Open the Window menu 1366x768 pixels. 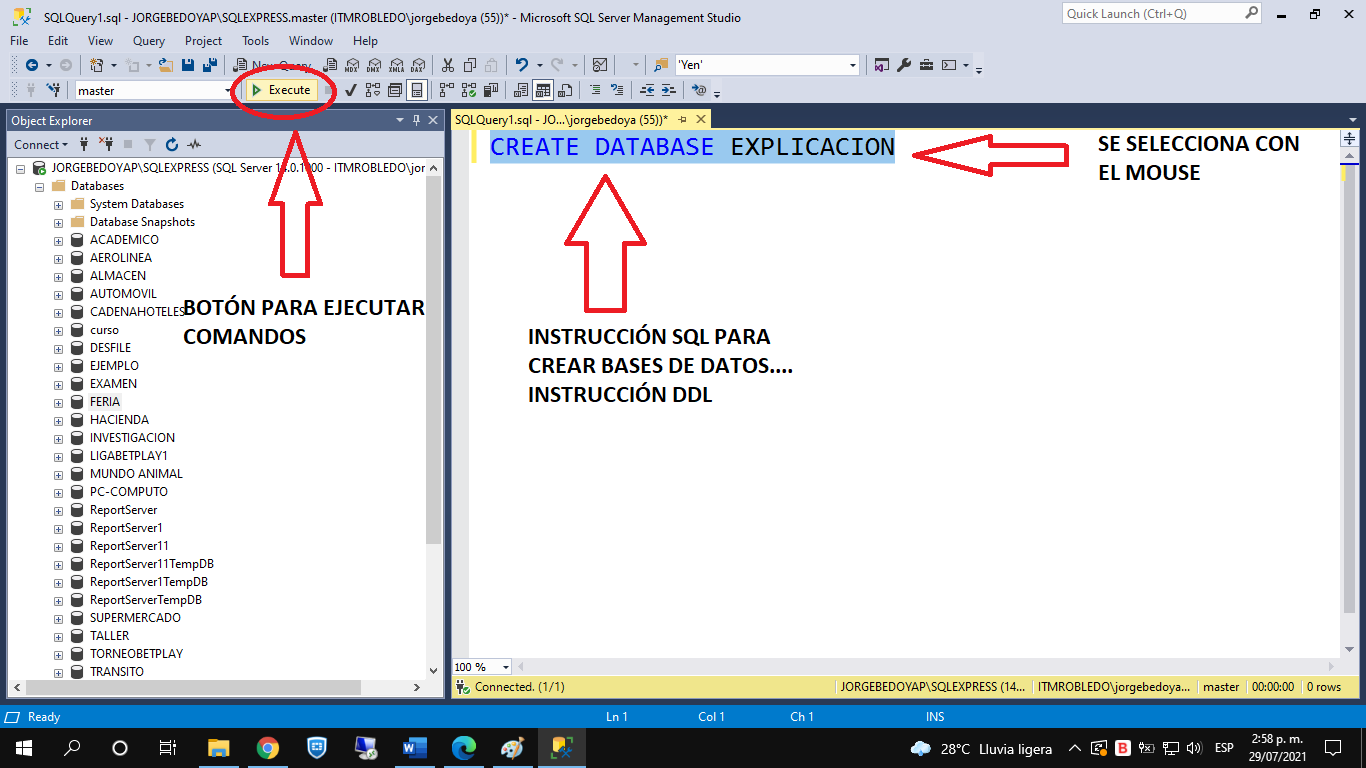tap(311, 41)
